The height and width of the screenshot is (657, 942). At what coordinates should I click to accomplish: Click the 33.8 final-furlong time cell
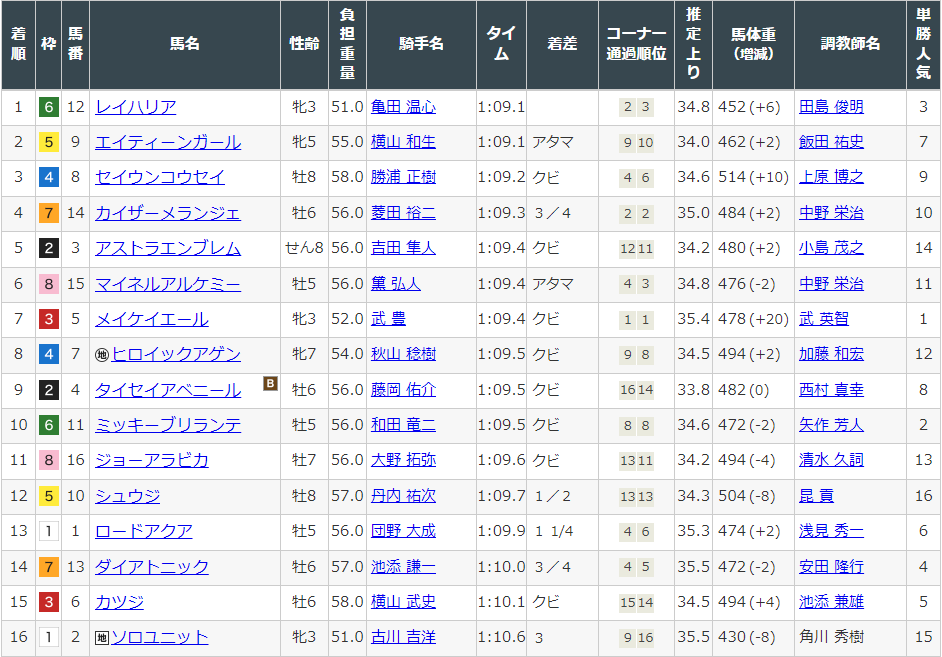[693, 390]
